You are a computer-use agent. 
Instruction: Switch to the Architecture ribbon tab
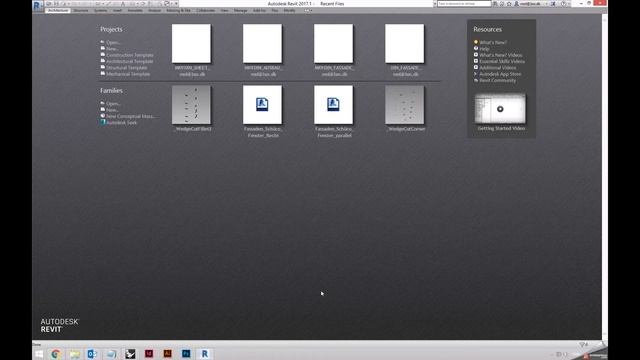pos(58,11)
